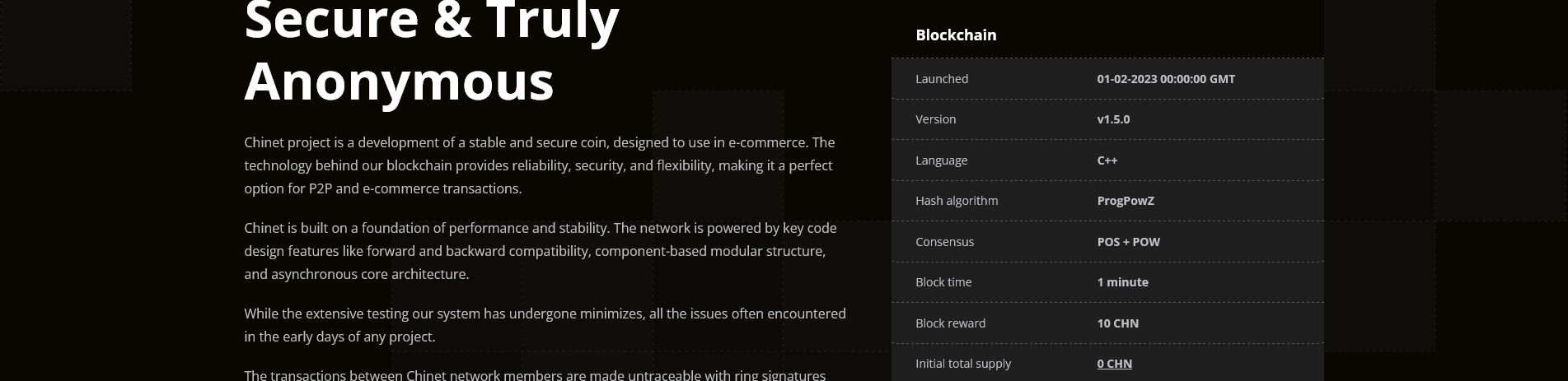The image size is (1568, 381).
Task: Click the Anonymous headline word
Action: coord(399,81)
